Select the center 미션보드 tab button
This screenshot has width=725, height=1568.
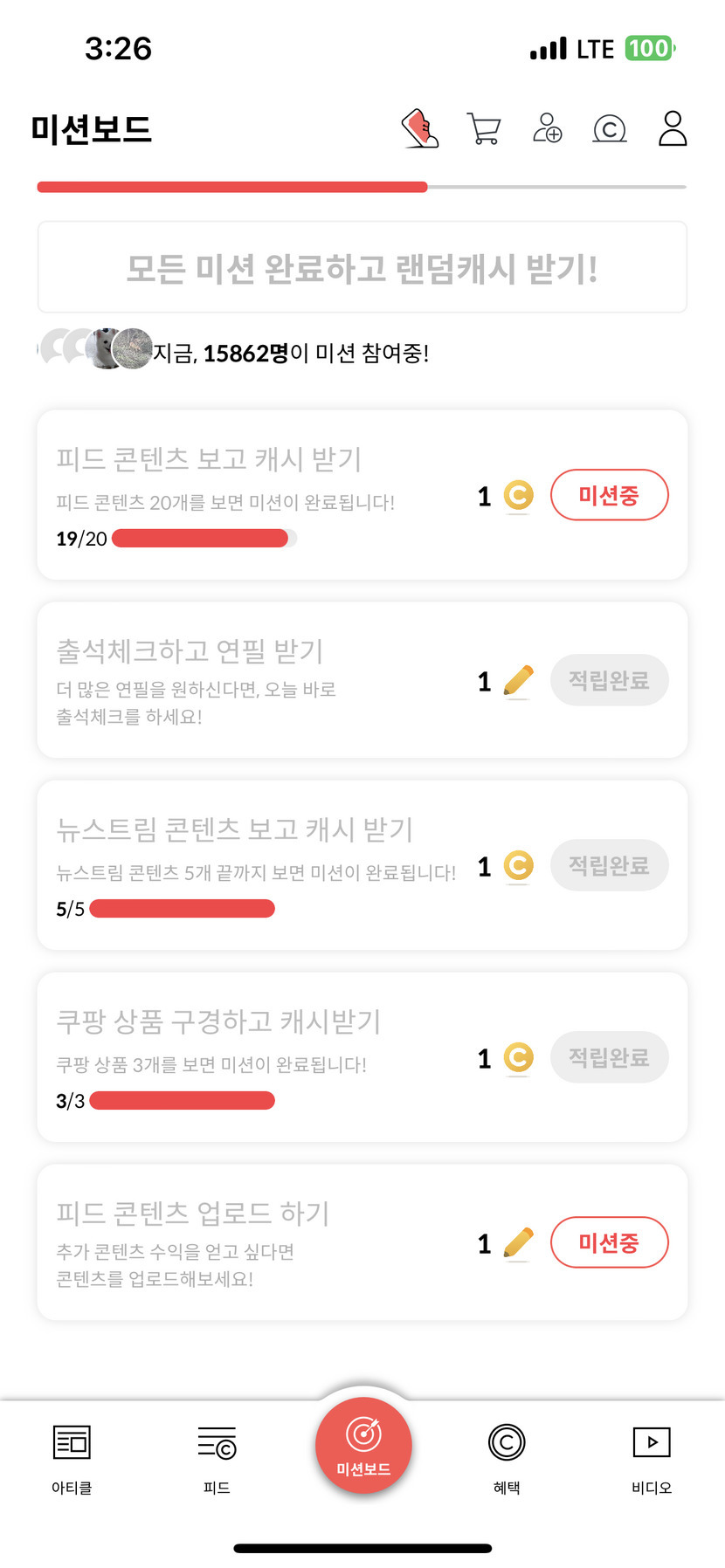363,1446
